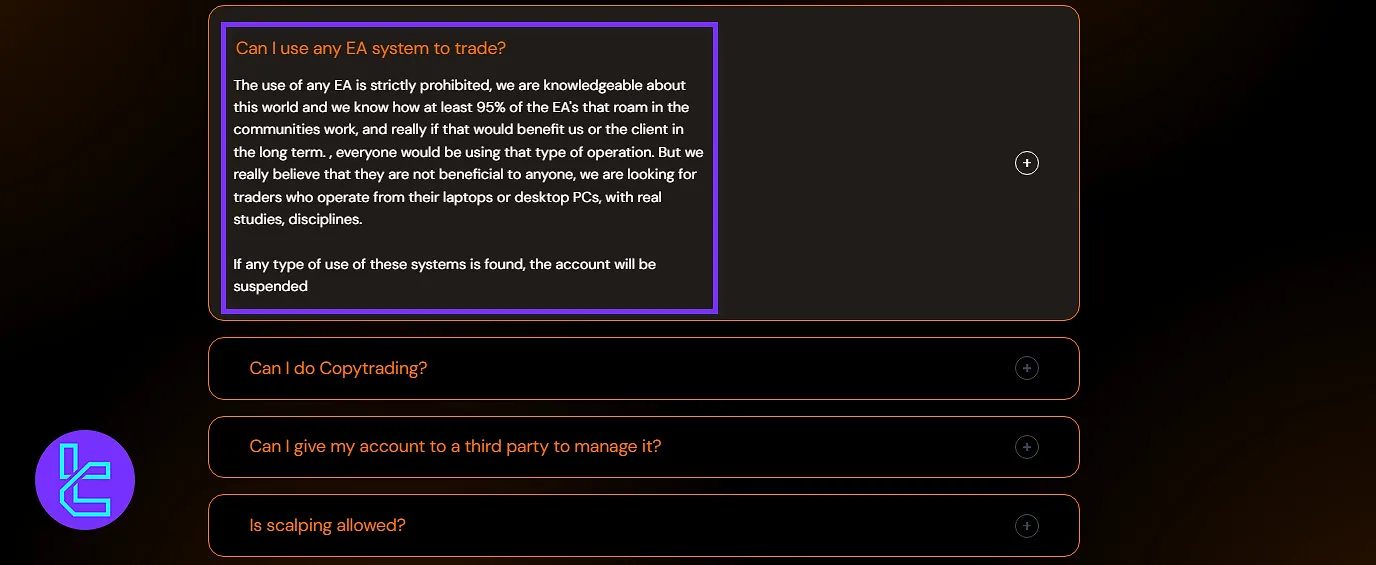1376x565 pixels.
Task: Click the words "studies, disciplines." in the answer
Action: click(x=297, y=219)
